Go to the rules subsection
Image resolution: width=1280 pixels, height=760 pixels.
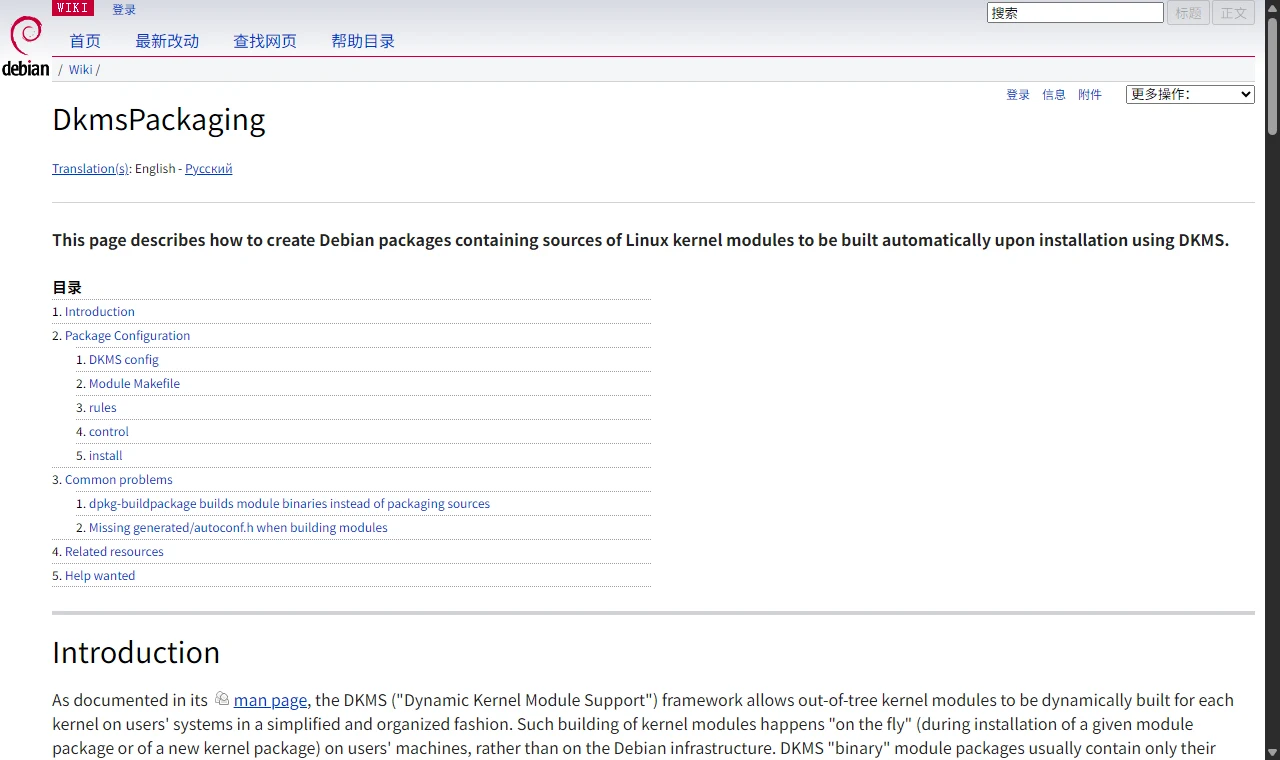pyautogui.click(x=103, y=408)
